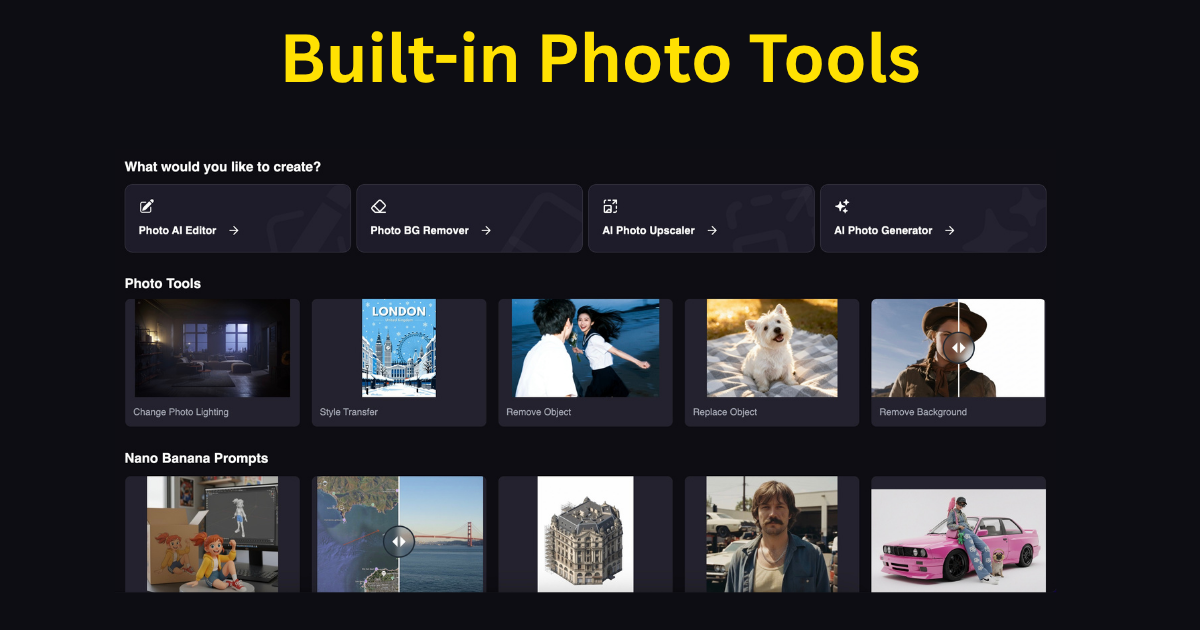Select the AI Photo Upscaler label
Screen dimensions: 1200x630
point(650,231)
